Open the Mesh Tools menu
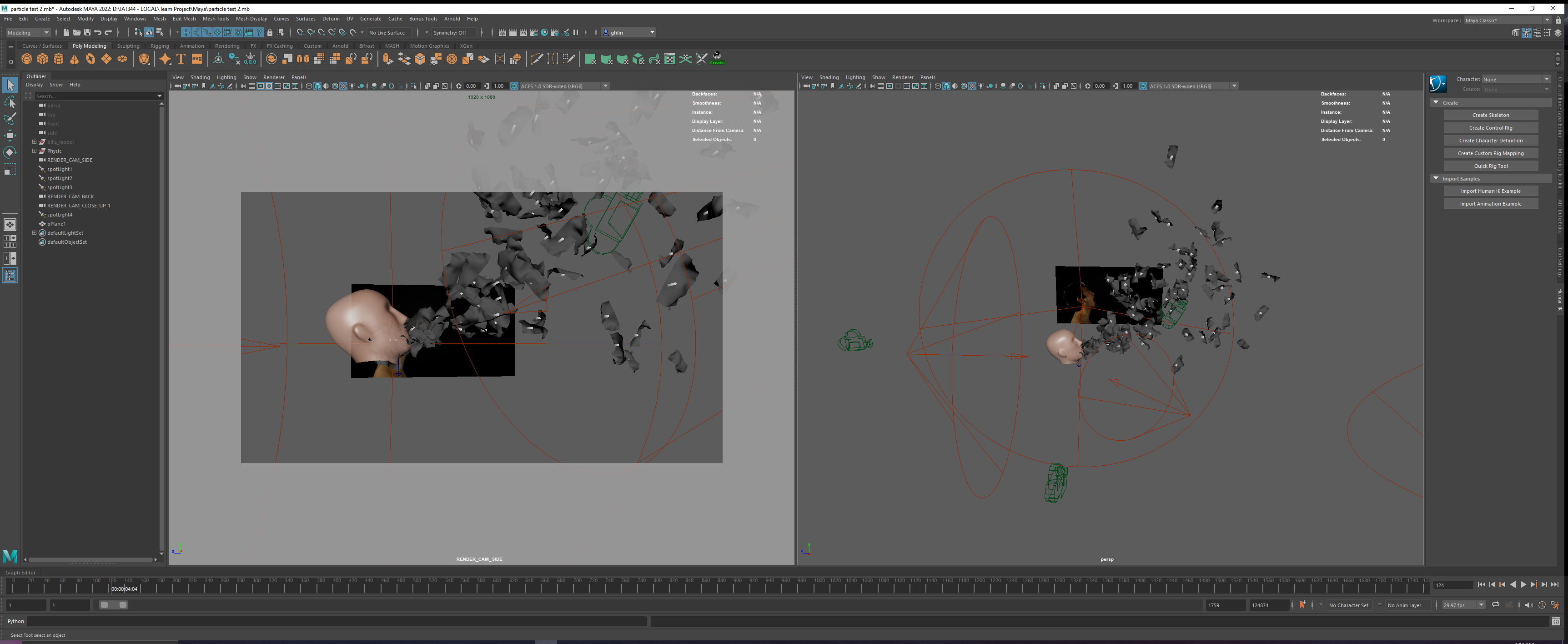Viewport: 1568px width, 644px height. coord(216,19)
